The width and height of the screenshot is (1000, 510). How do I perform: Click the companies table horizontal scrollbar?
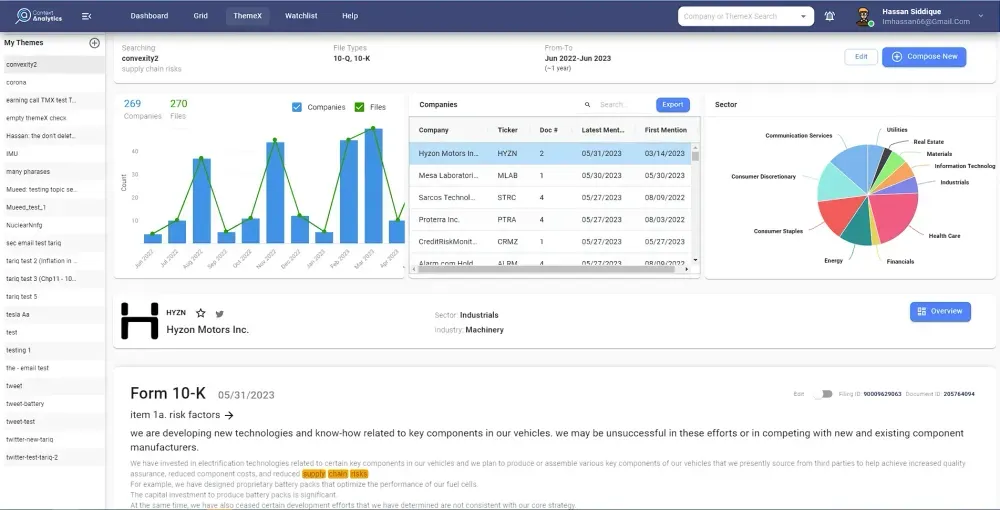point(546,270)
